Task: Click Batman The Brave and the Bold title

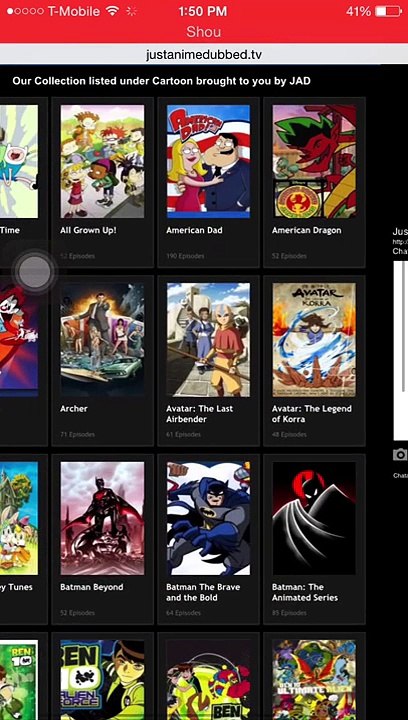Action: pyautogui.click(x=203, y=592)
